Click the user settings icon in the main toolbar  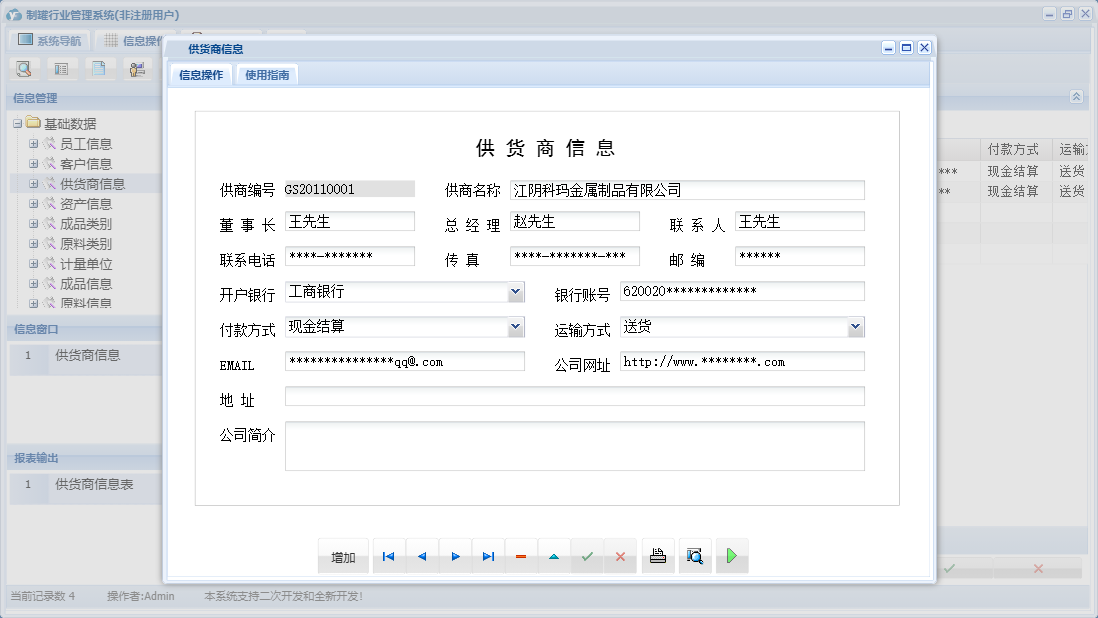[x=137, y=69]
